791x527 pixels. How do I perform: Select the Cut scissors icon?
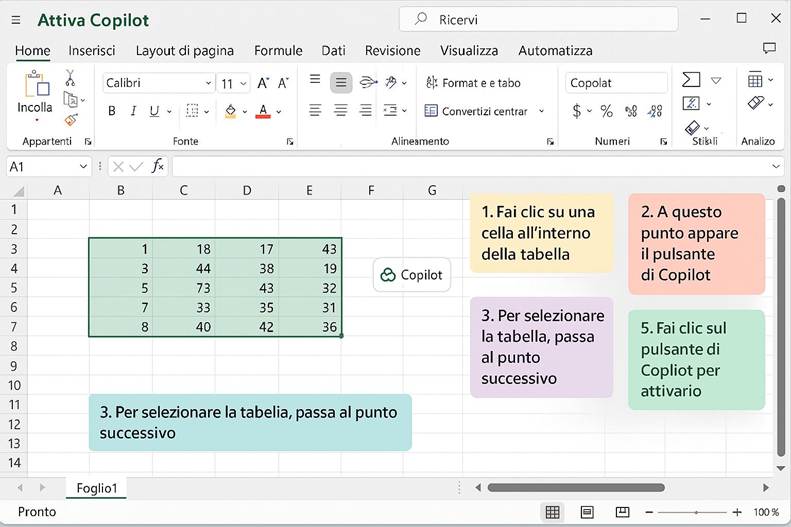tap(70, 78)
